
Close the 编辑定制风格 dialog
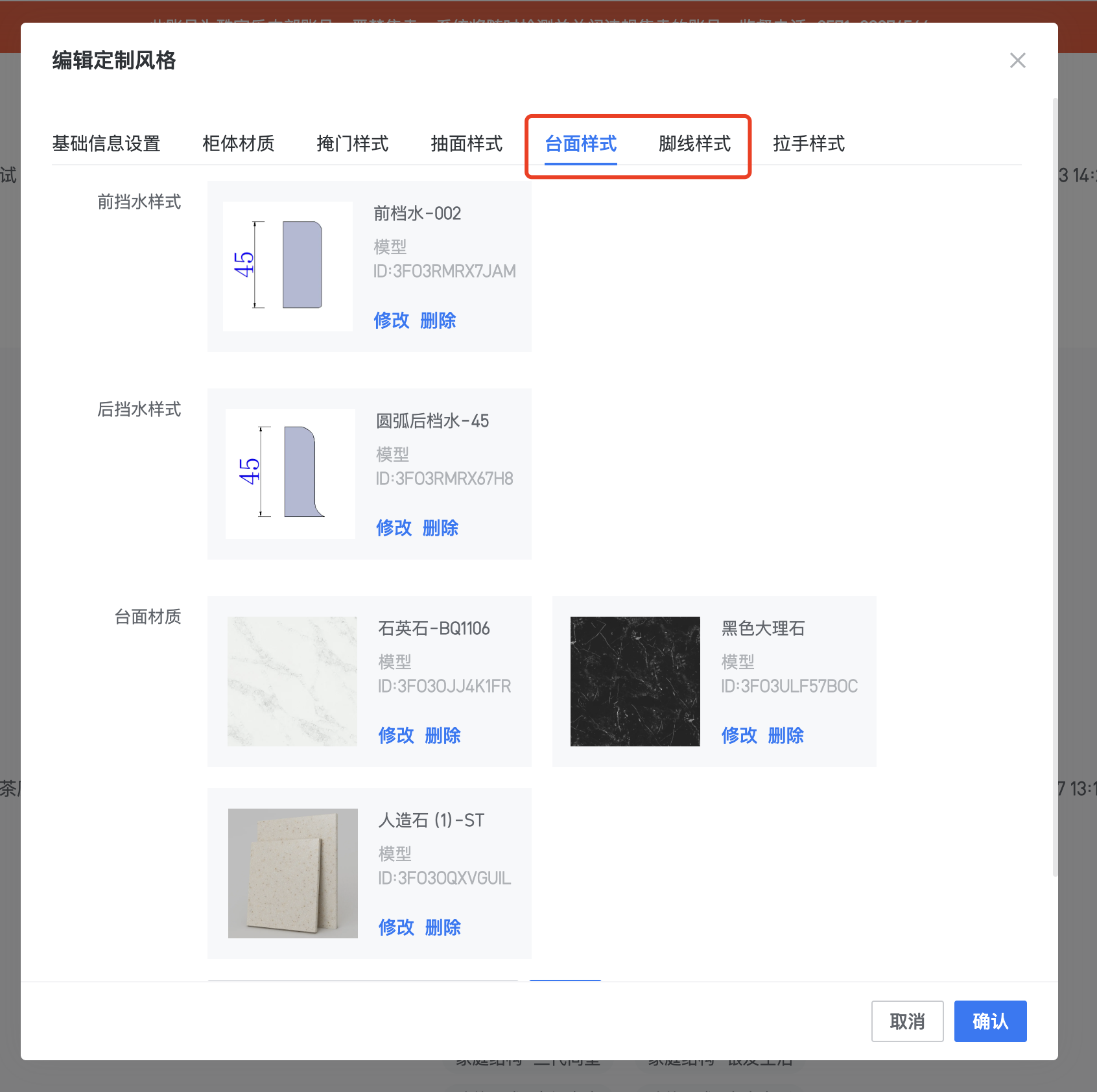click(1017, 60)
